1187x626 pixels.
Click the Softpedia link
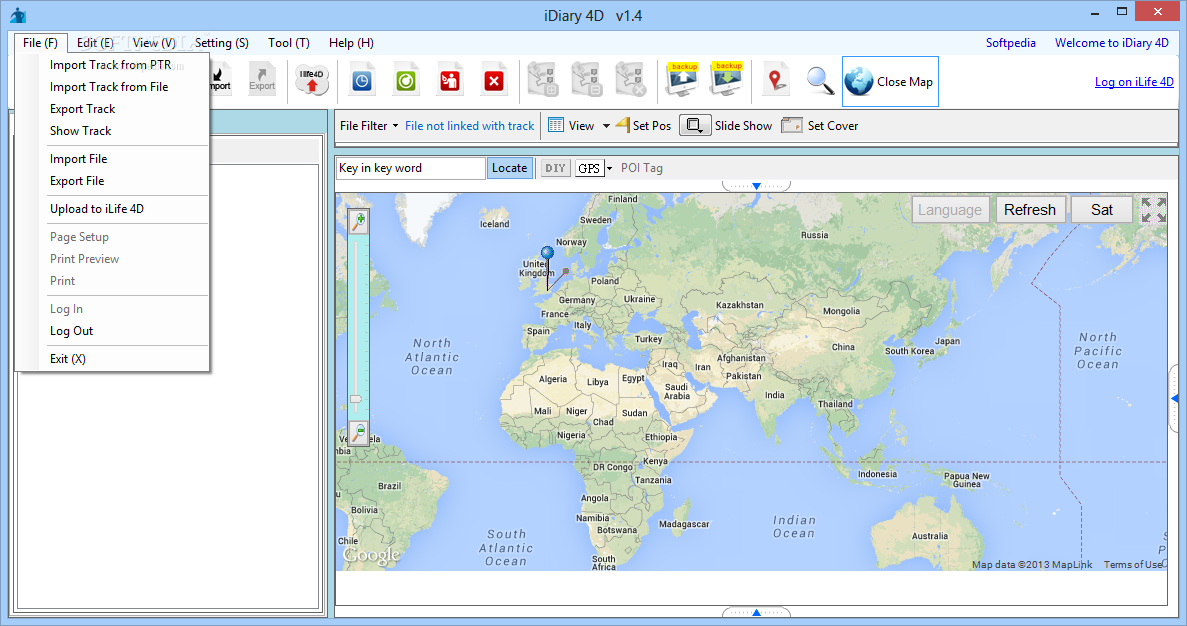click(x=1011, y=43)
